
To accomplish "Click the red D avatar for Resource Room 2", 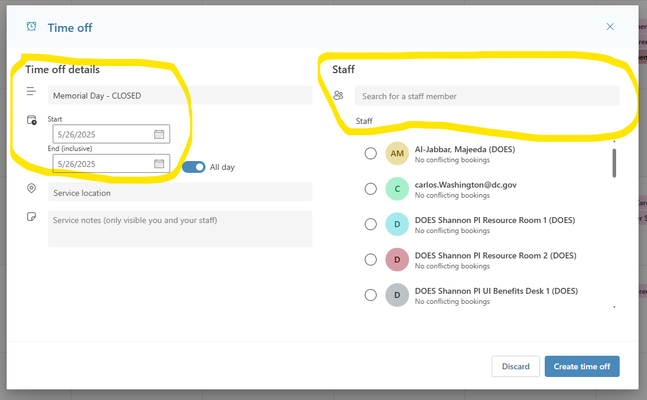I will (397, 260).
